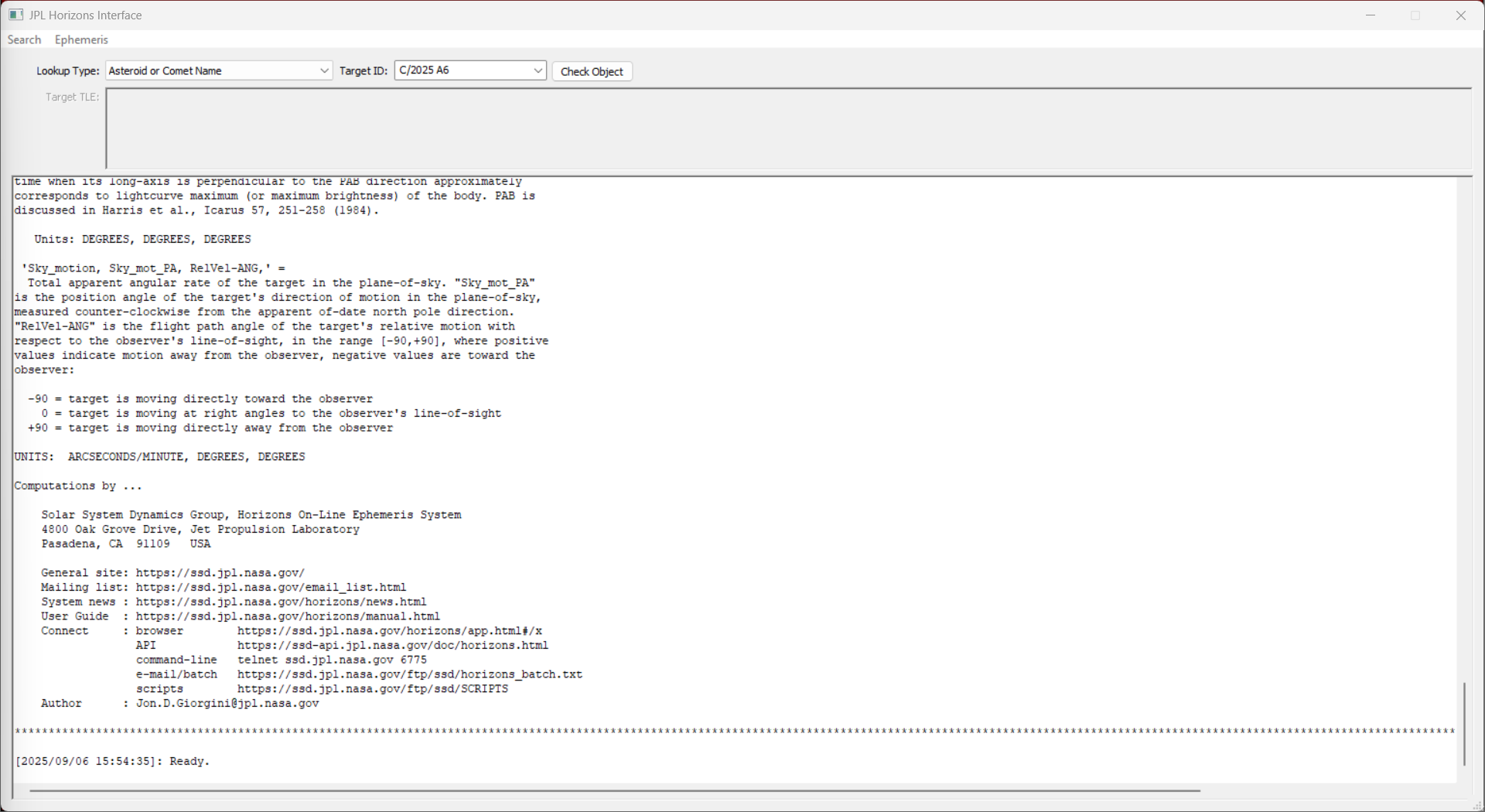Click 'discussed in Harris et al., Icarus' line
This screenshot has height=812, width=1485.
pyautogui.click(x=197, y=210)
